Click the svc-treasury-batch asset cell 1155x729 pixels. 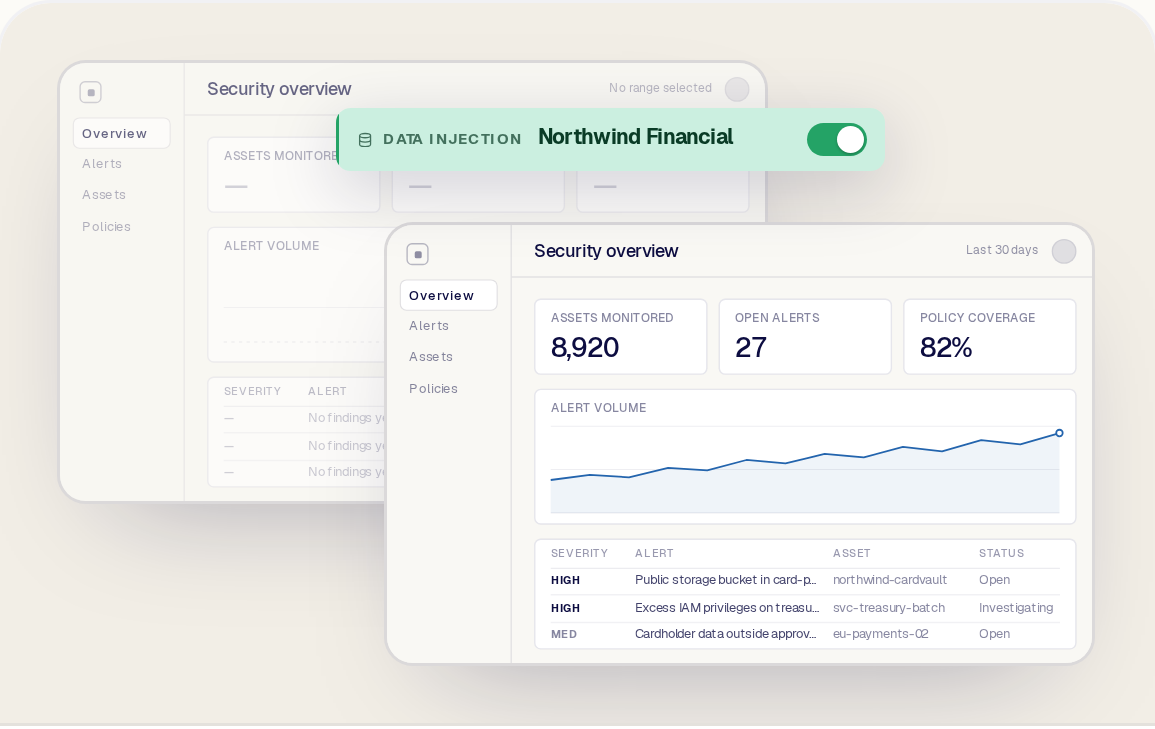click(889, 608)
